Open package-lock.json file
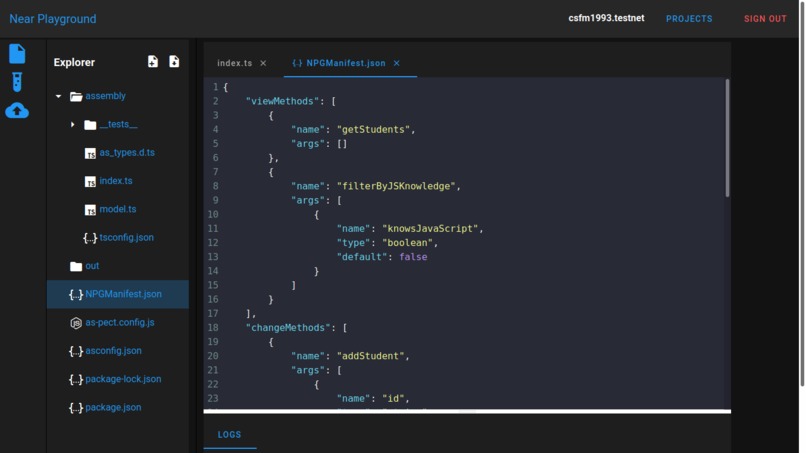 (123, 379)
